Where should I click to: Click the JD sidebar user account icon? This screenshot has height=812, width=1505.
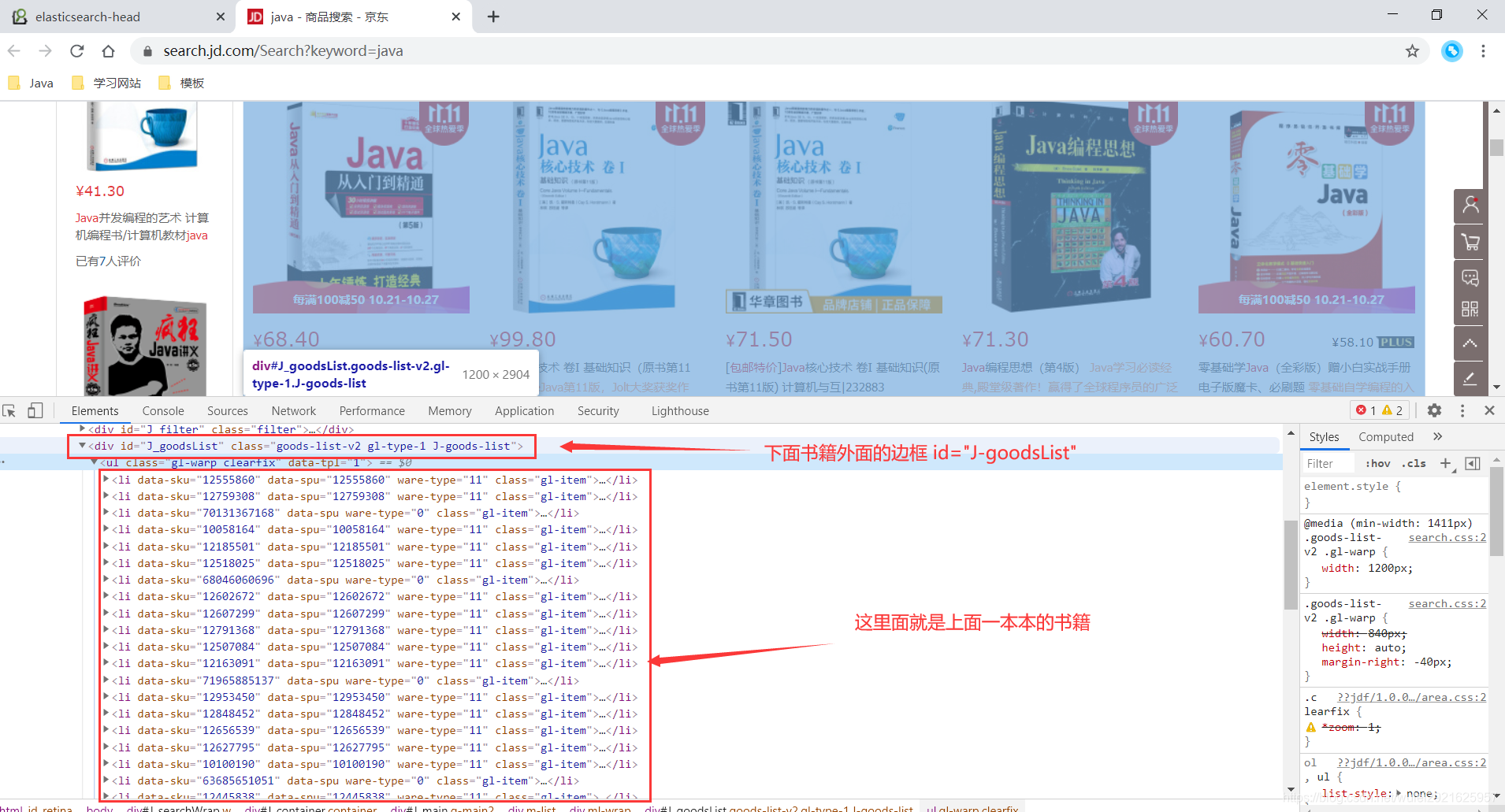coord(1470,206)
